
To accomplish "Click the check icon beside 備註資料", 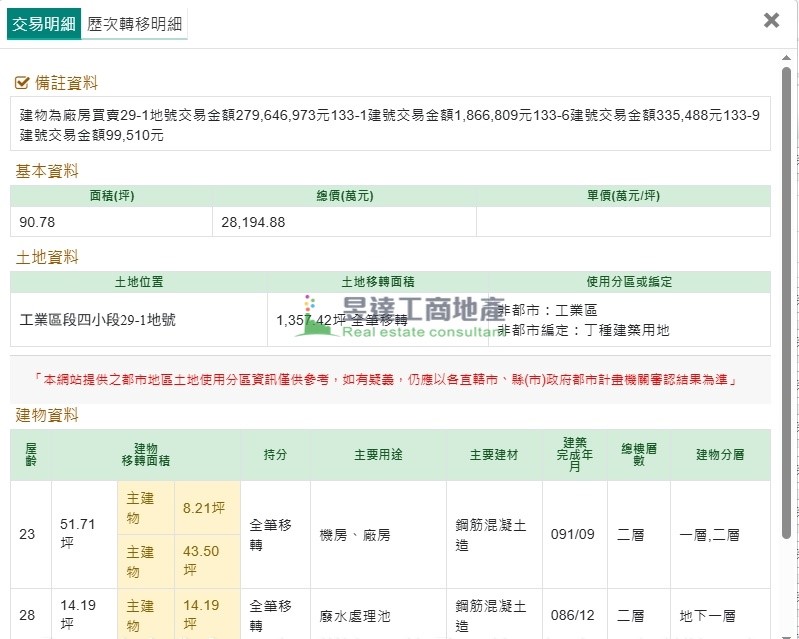I will [23, 83].
